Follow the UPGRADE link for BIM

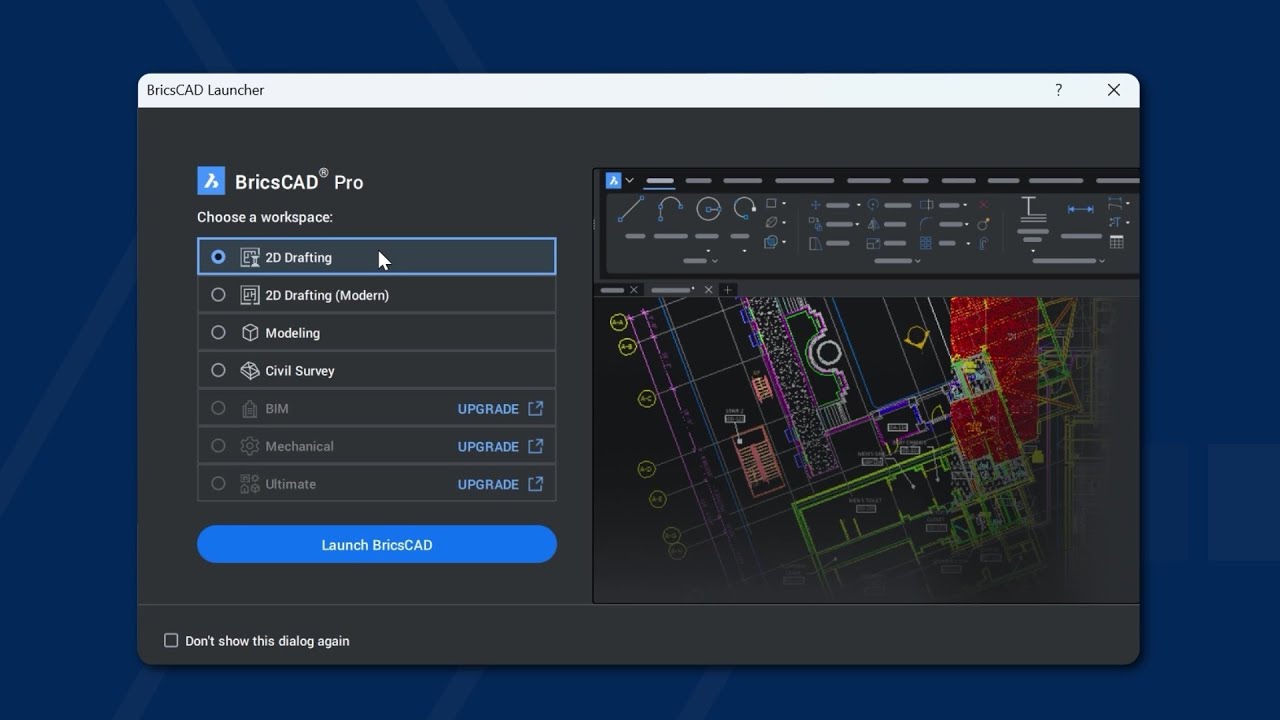(x=488, y=409)
